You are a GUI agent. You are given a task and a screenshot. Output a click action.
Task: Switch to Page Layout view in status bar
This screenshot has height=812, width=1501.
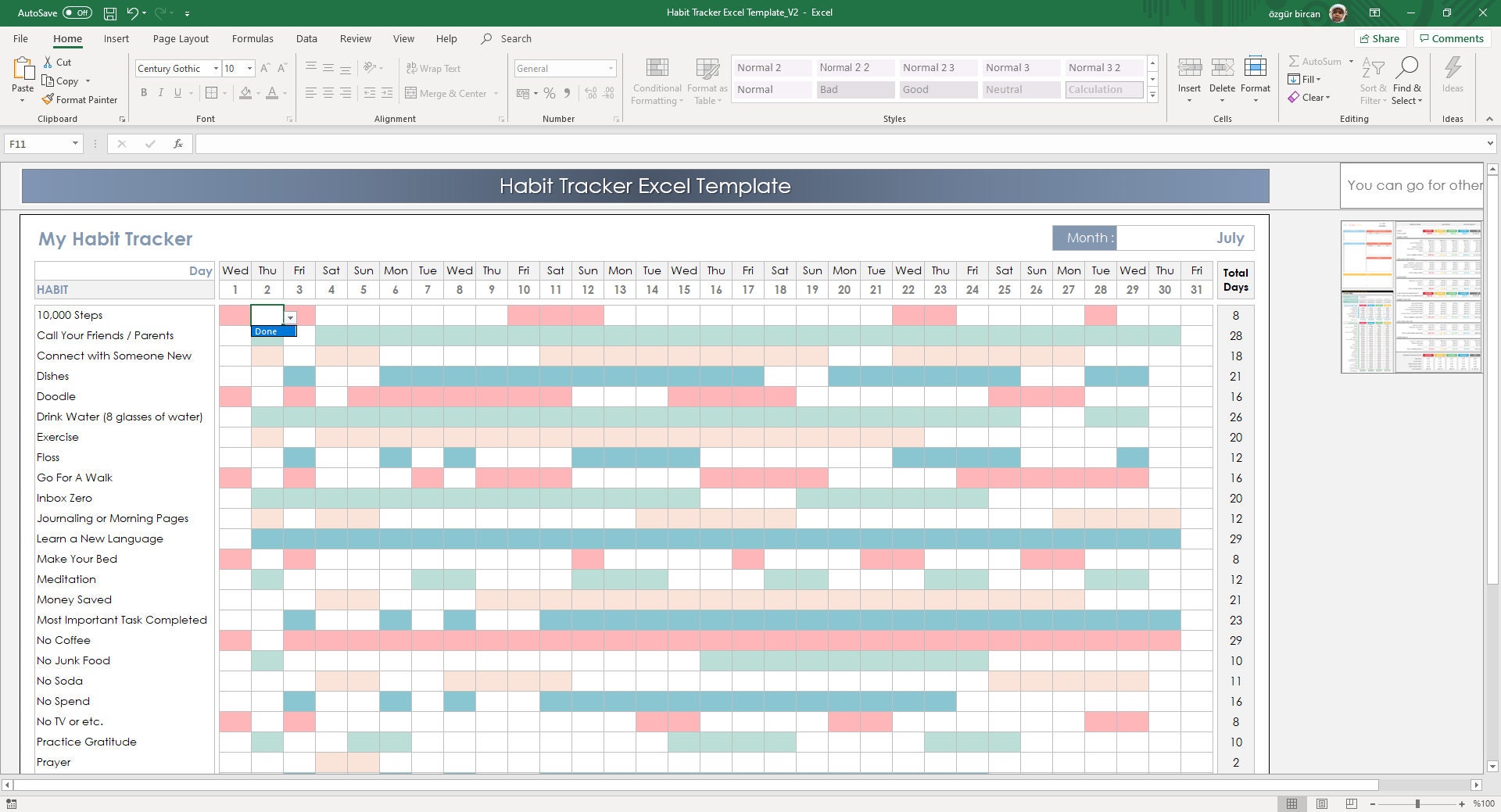click(1322, 803)
